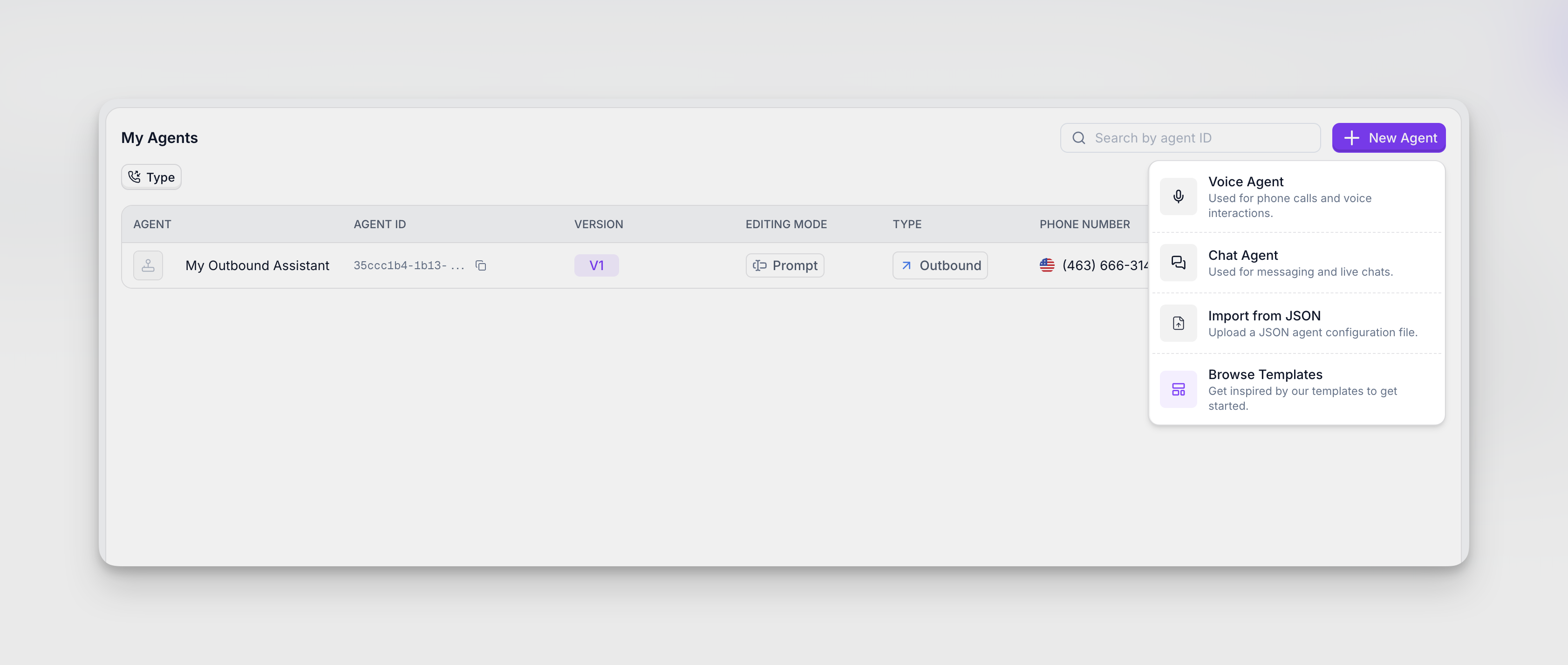Viewport: 1568px width, 665px height.
Task: Click the US flag icon by phone number
Action: (1047, 265)
